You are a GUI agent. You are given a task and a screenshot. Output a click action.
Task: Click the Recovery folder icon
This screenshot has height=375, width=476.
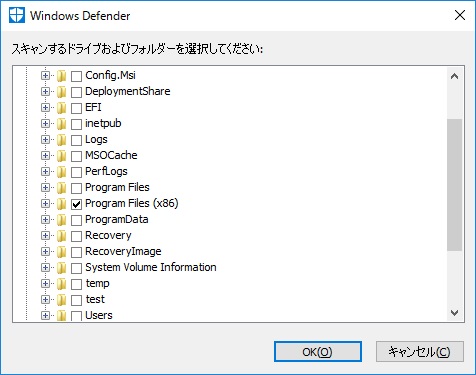coord(61,236)
